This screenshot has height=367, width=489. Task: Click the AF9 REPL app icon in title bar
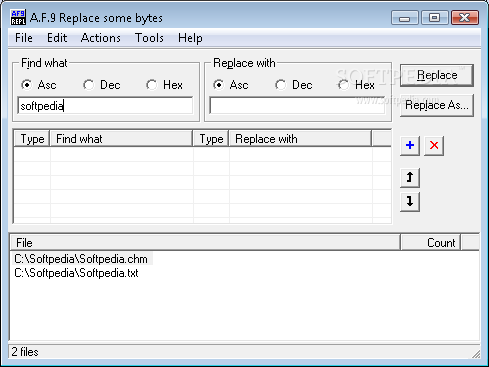18,18
